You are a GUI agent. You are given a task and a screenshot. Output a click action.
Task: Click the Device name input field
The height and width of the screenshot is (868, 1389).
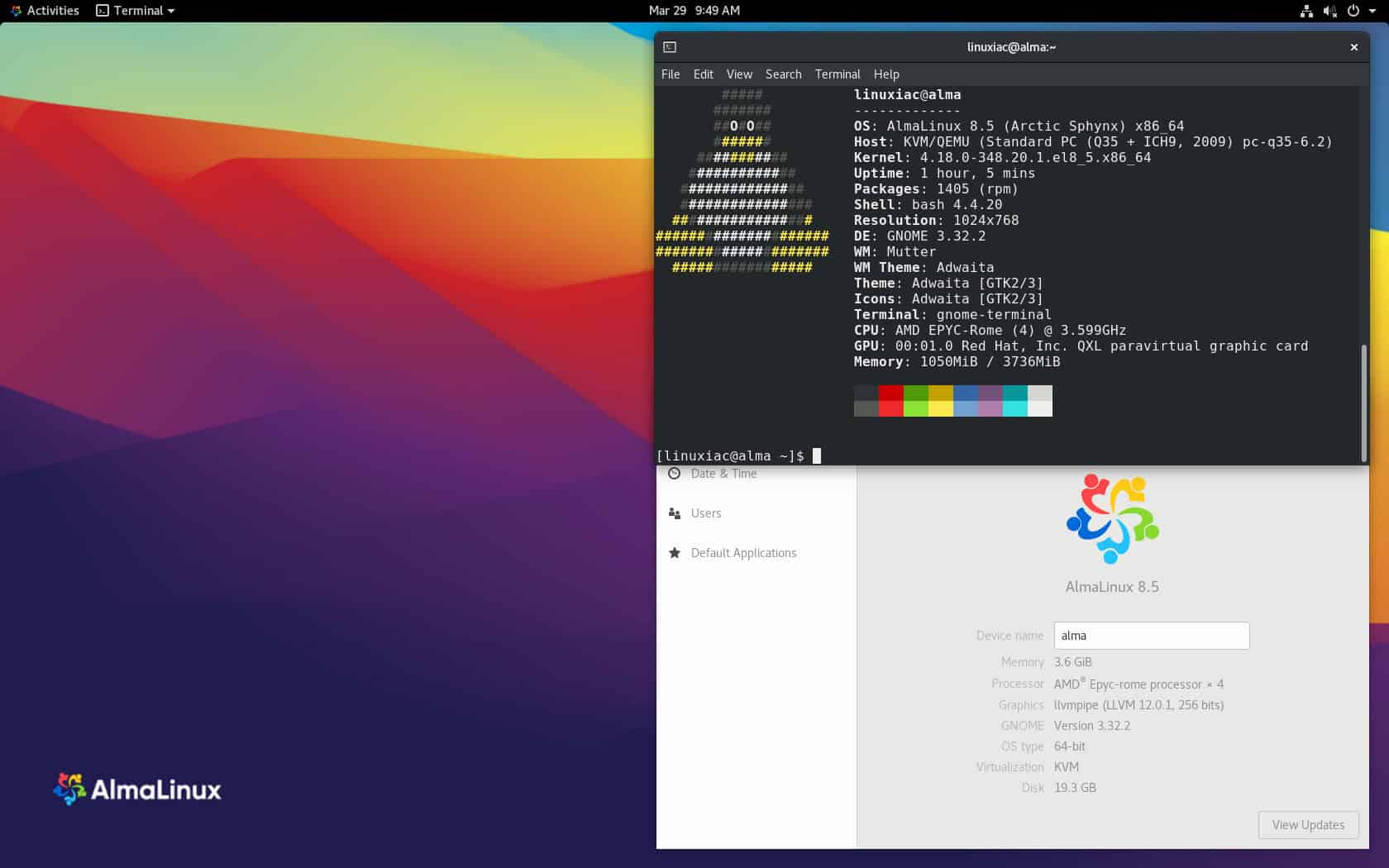pos(1151,636)
